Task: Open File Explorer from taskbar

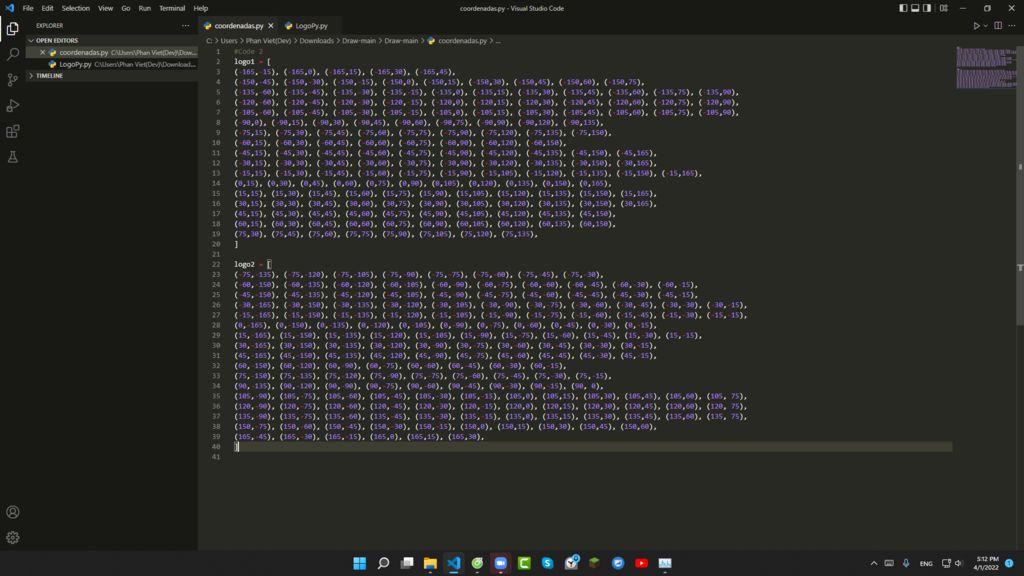Action: coord(430,563)
